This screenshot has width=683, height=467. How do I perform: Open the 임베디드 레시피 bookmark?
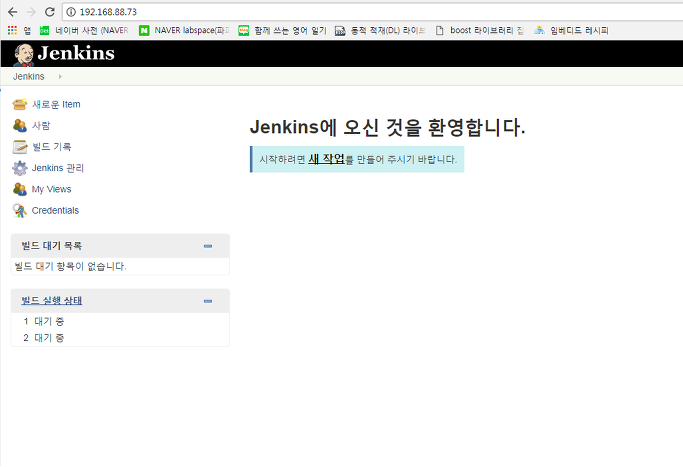coord(571,30)
